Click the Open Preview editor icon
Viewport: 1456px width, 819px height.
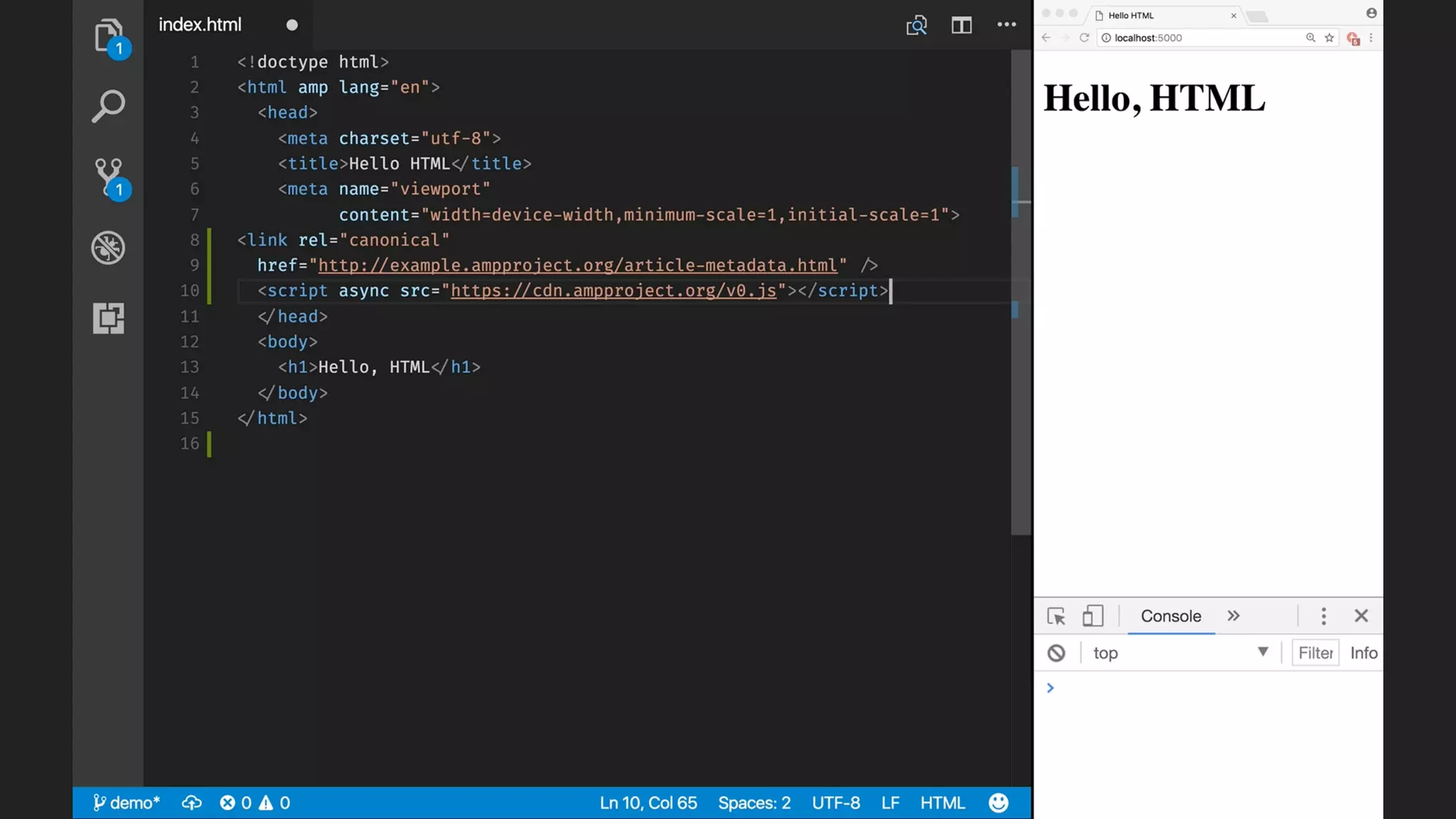click(x=916, y=25)
